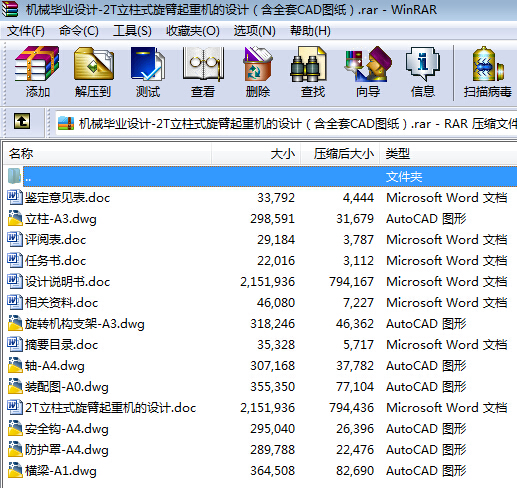Click AutoCAD icon of 安全钩-A4.dwg

15,428
